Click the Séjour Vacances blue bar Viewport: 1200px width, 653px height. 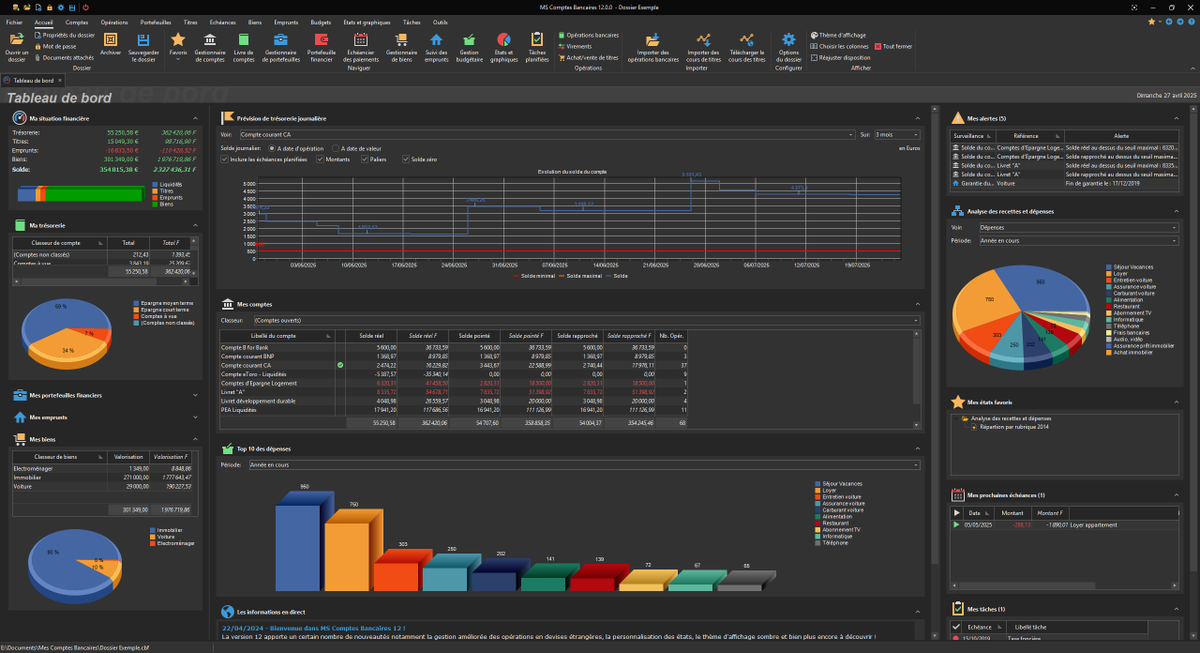coord(299,545)
